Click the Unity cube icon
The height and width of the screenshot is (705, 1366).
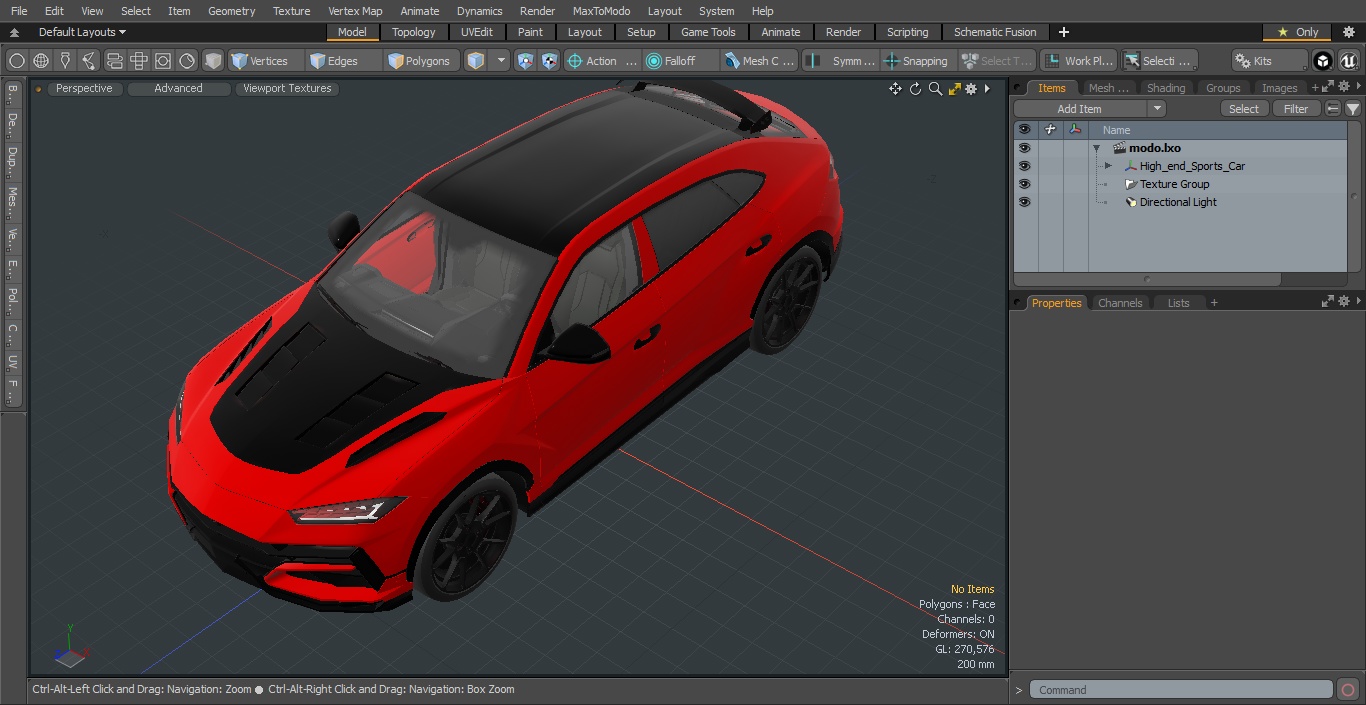(1323, 61)
